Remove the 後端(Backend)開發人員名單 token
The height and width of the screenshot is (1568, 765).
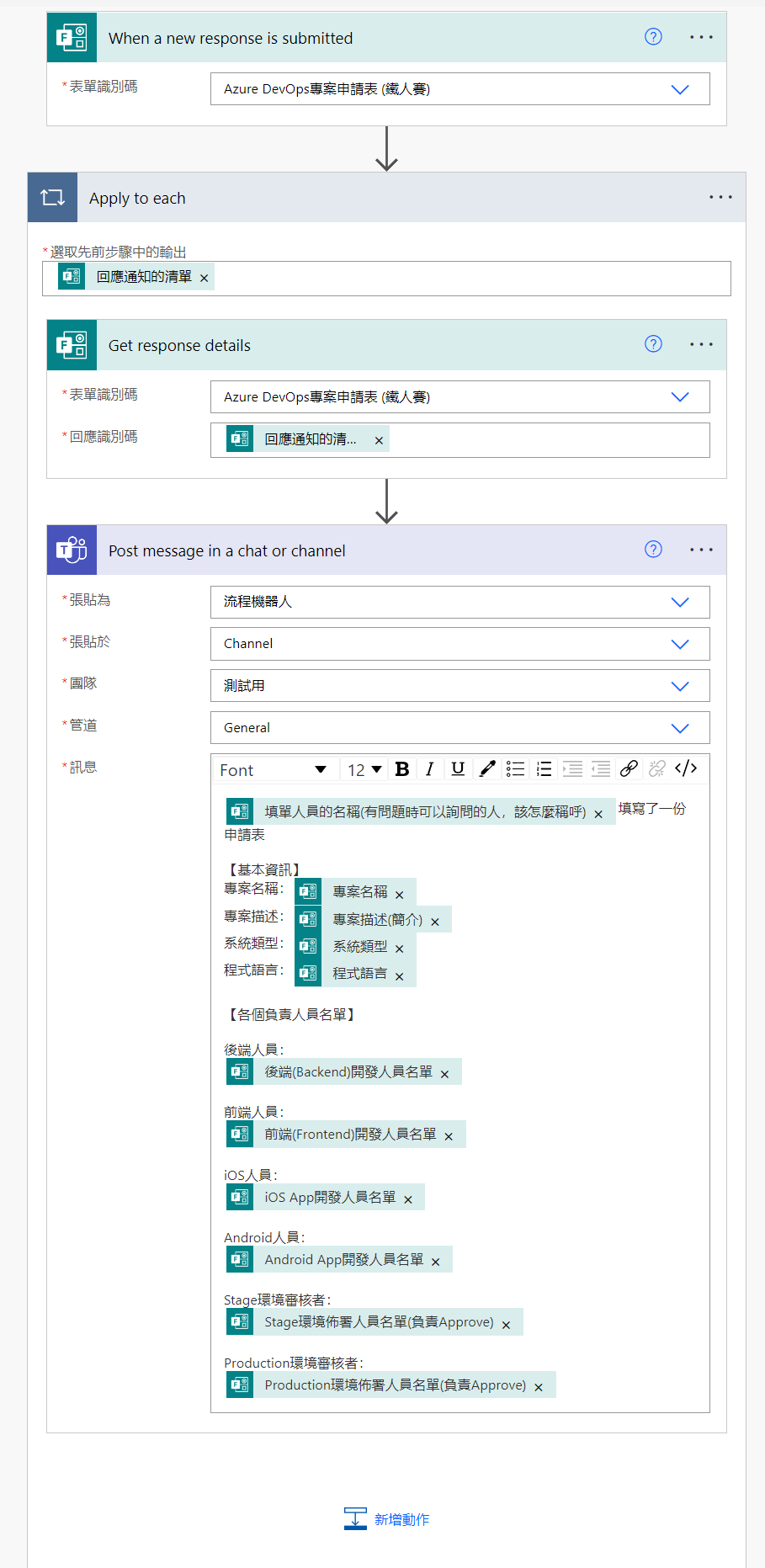click(444, 1074)
